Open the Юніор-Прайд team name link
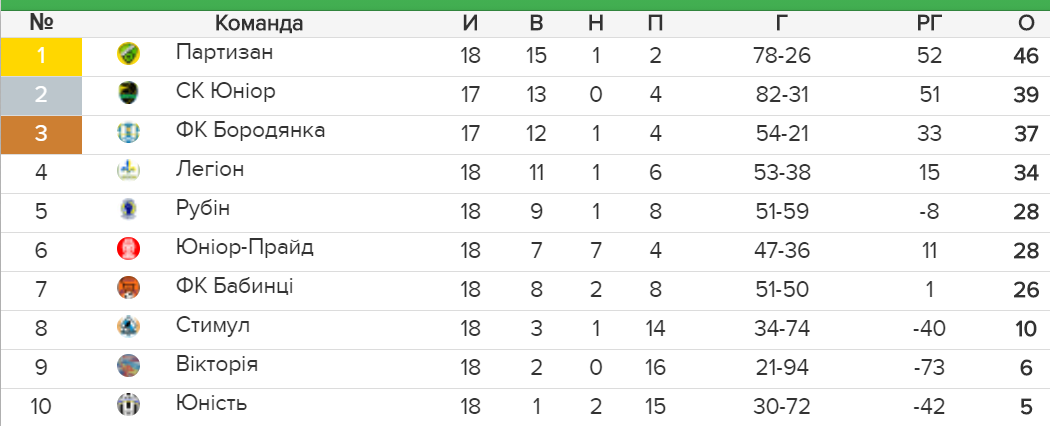Viewport: 1050px width, 426px height. (244, 248)
